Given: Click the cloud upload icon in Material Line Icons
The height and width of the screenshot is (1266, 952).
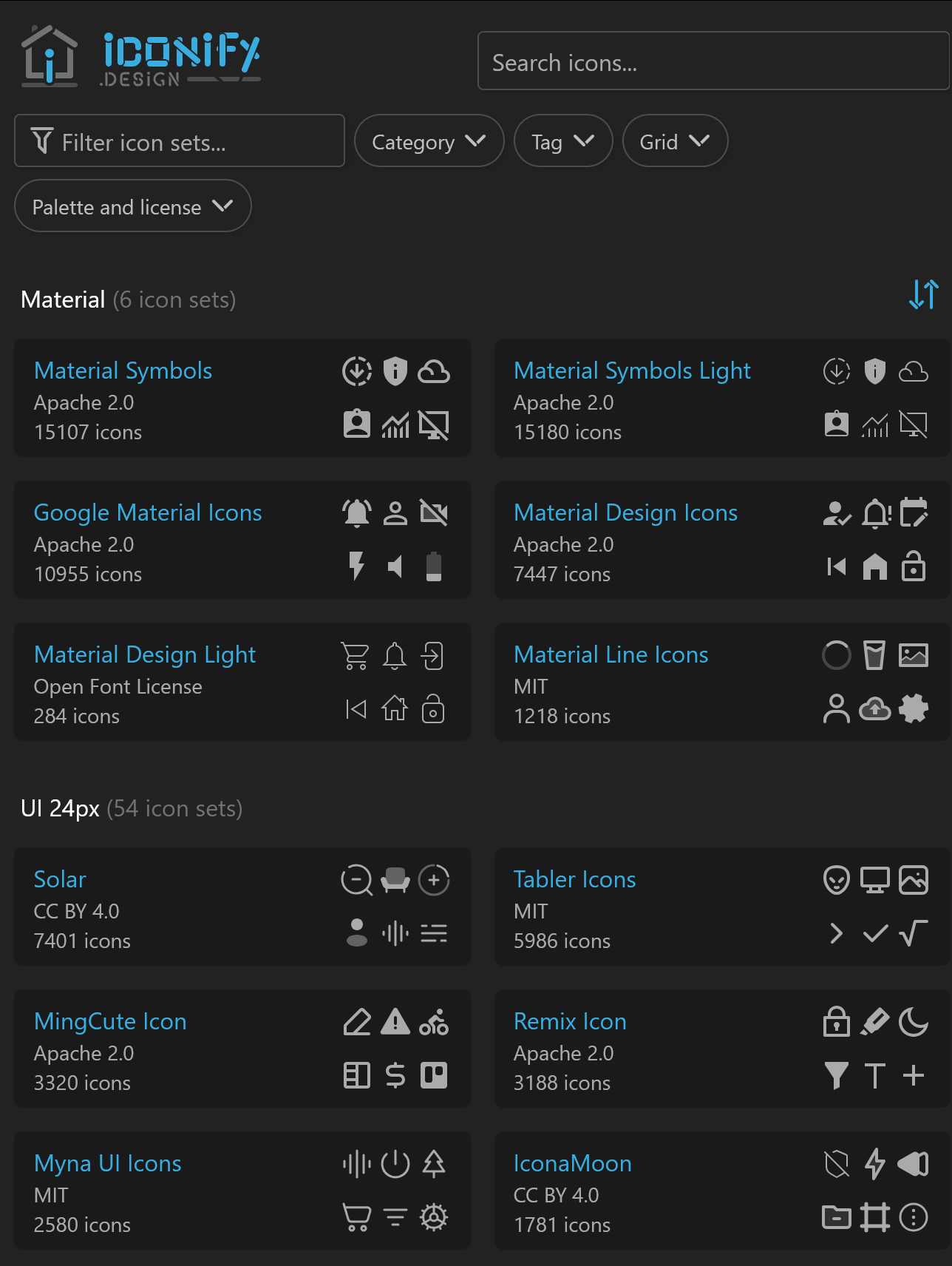Looking at the screenshot, I should [x=875, y=708].
